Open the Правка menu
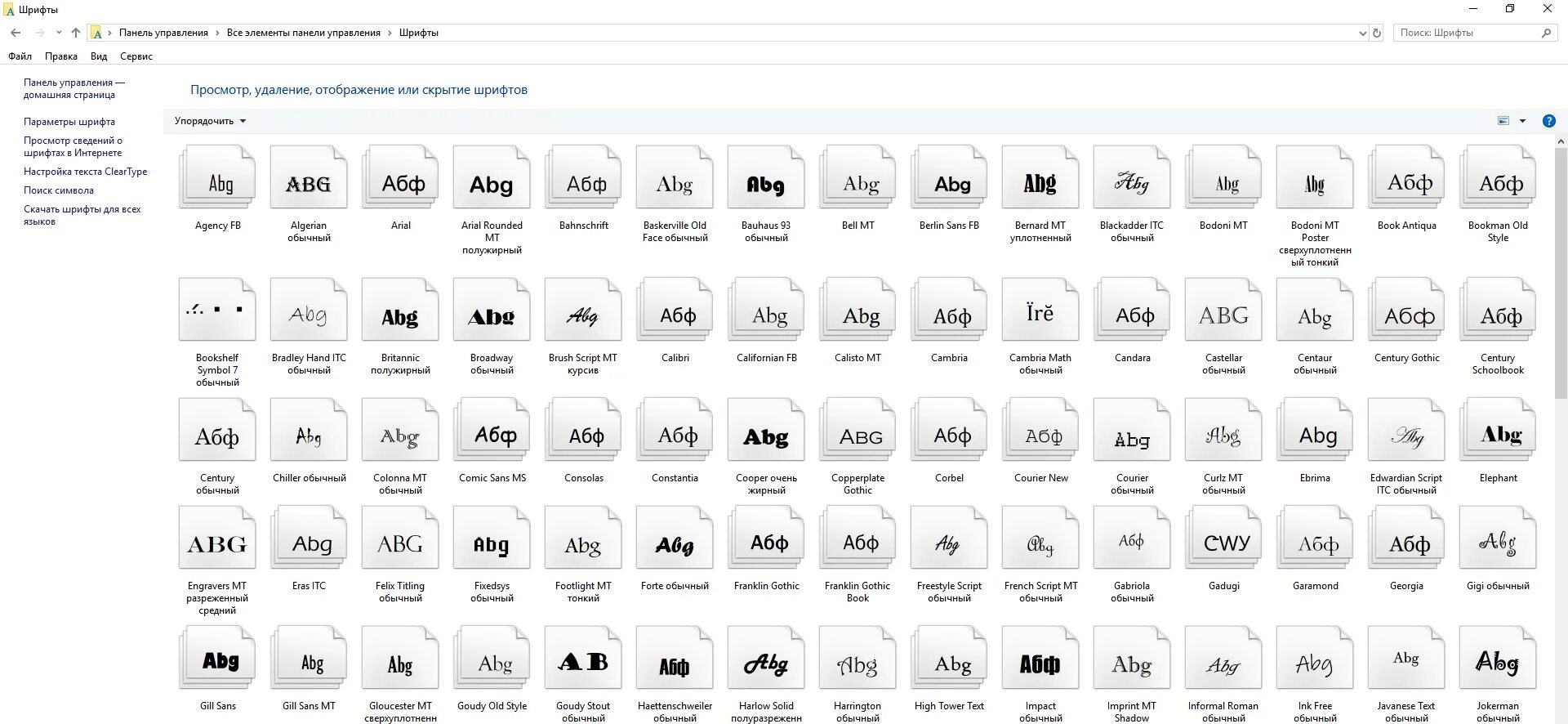This screenshot has width=1568, height=724. (x=61, y=56)
